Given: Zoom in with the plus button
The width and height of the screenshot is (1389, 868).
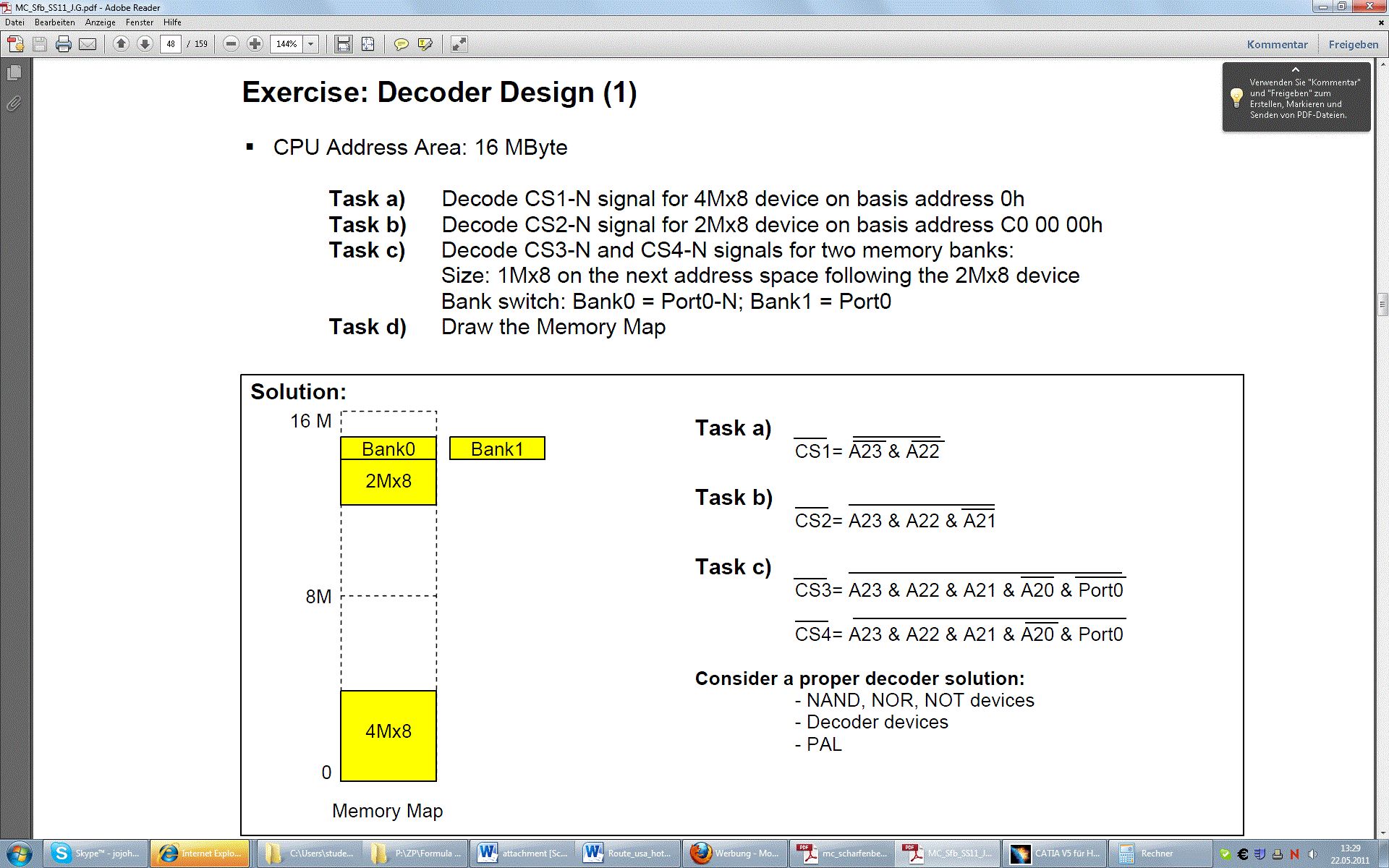Looking at the screenshot, I should pos(255,44).
